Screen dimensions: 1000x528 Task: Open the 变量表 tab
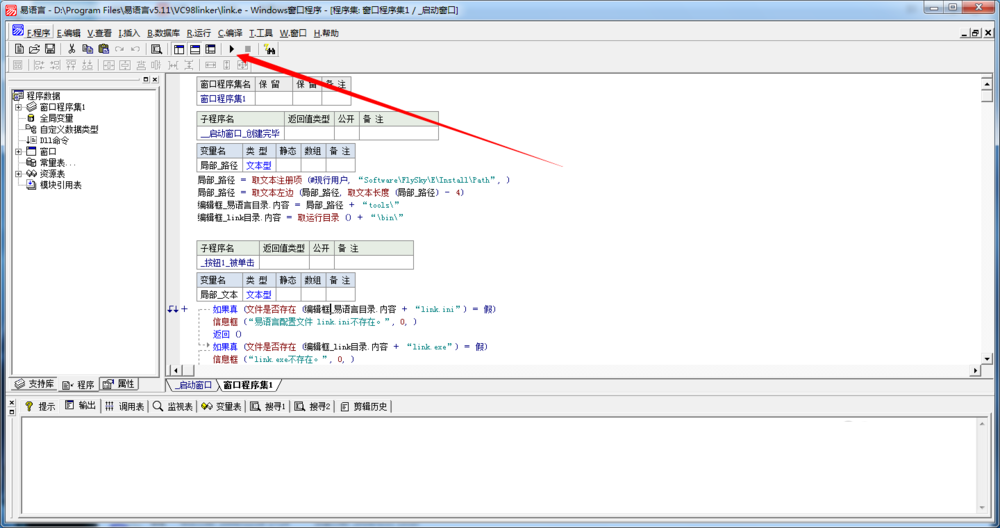[221, 406]
